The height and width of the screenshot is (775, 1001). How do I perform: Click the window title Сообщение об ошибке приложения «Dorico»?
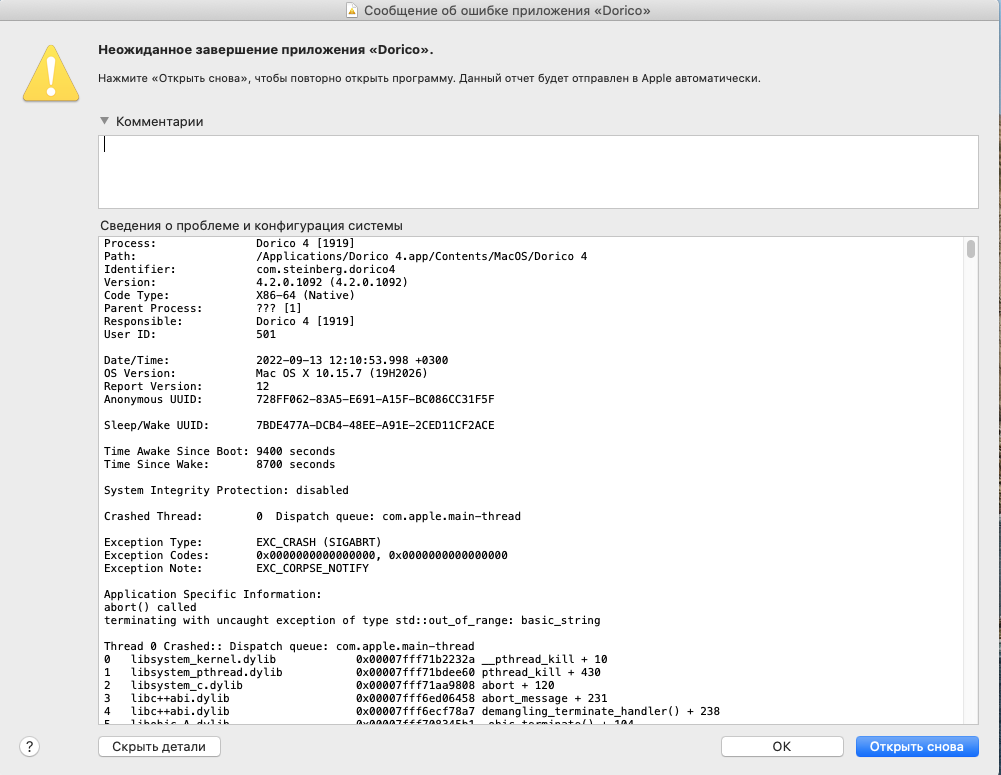(508, 10)
